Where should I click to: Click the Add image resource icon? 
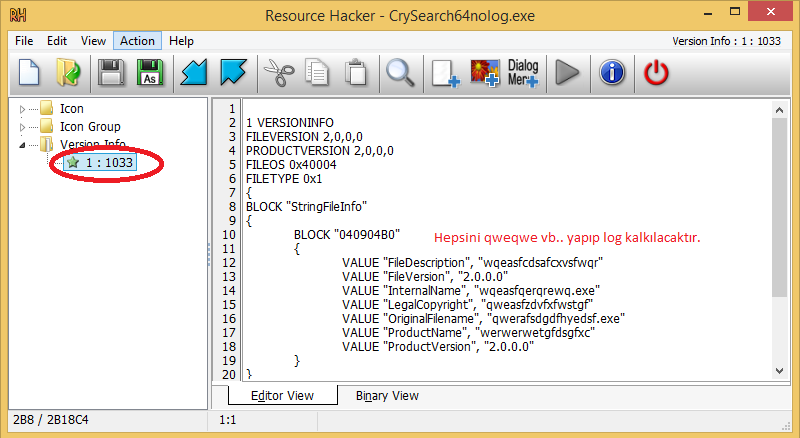point(484,73)
